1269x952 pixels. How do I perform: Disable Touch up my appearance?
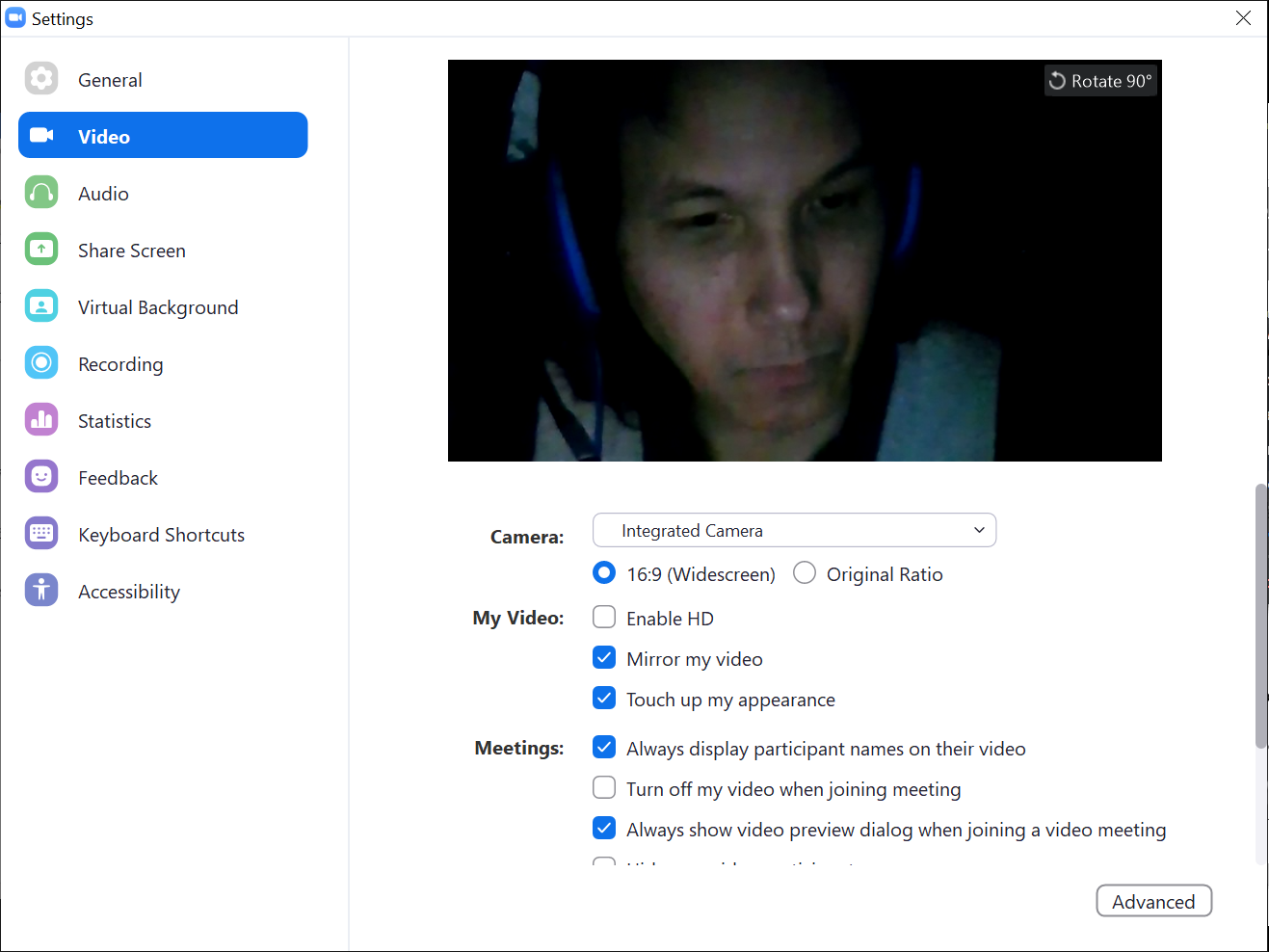tap(604, 698)
